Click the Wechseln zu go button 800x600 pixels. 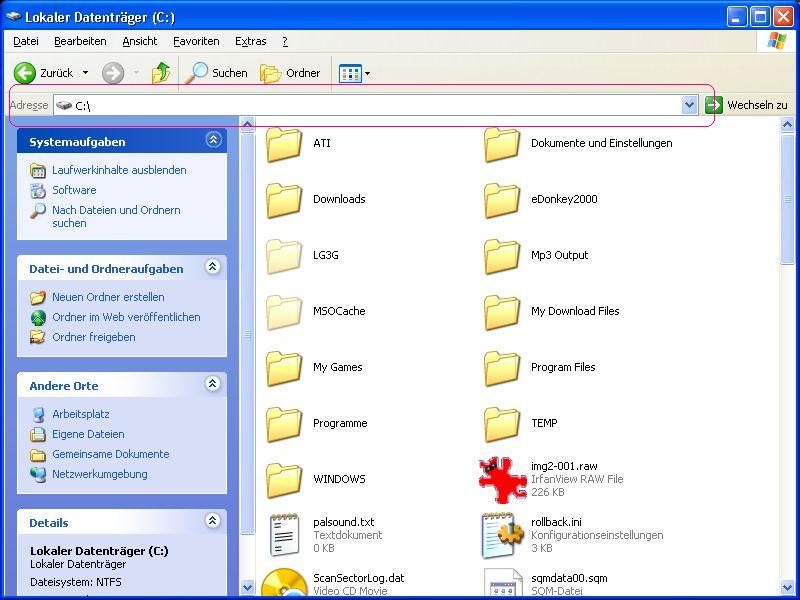[x=746, y=105]
